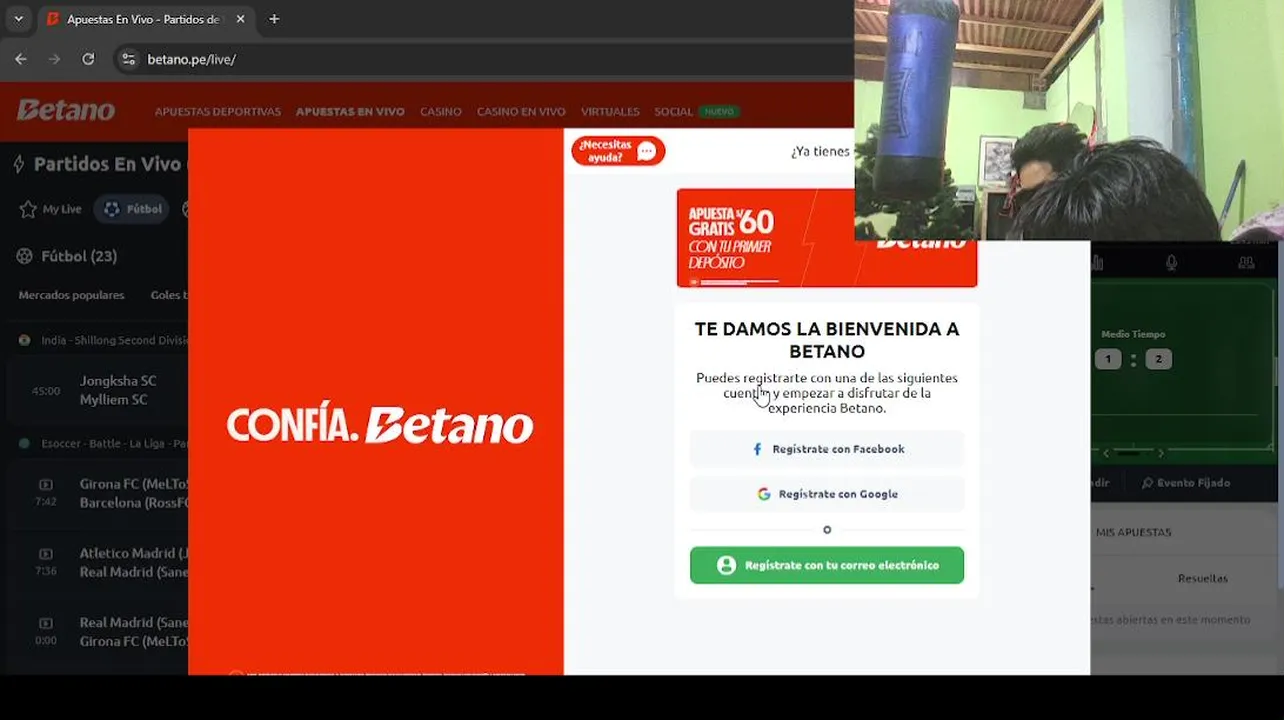Reload the betano.pe page
Screen dimensions: 1284x720
tap(88, 59)
